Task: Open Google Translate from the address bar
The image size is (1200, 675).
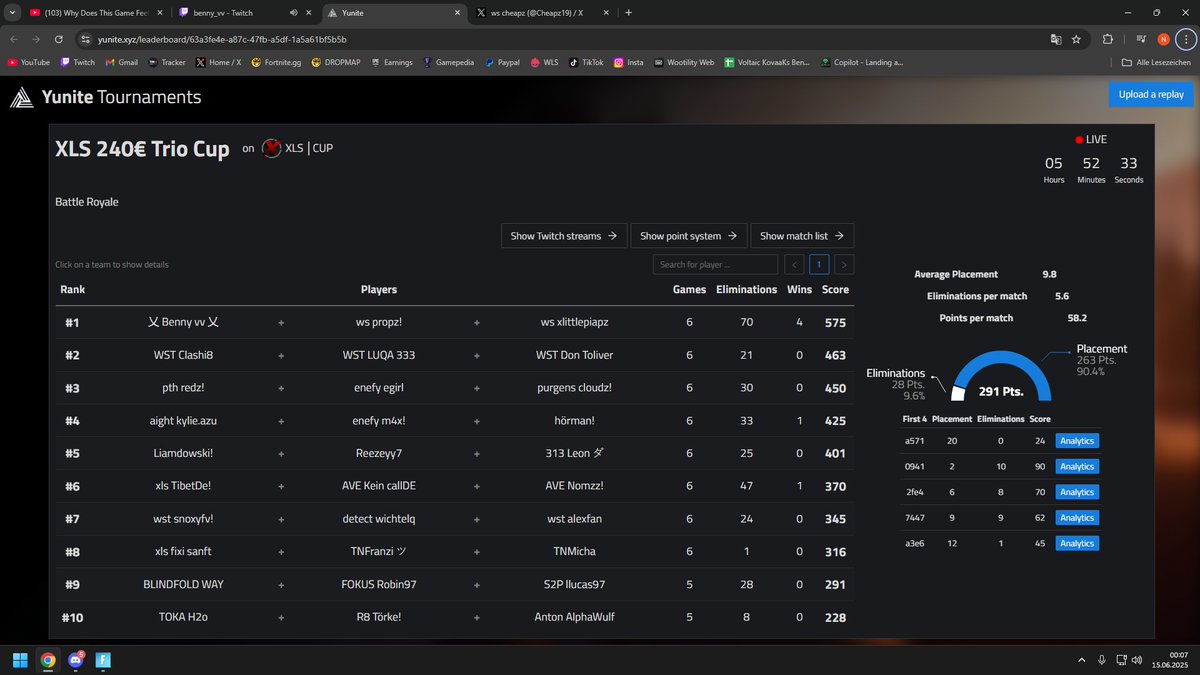Action: 1056,38
